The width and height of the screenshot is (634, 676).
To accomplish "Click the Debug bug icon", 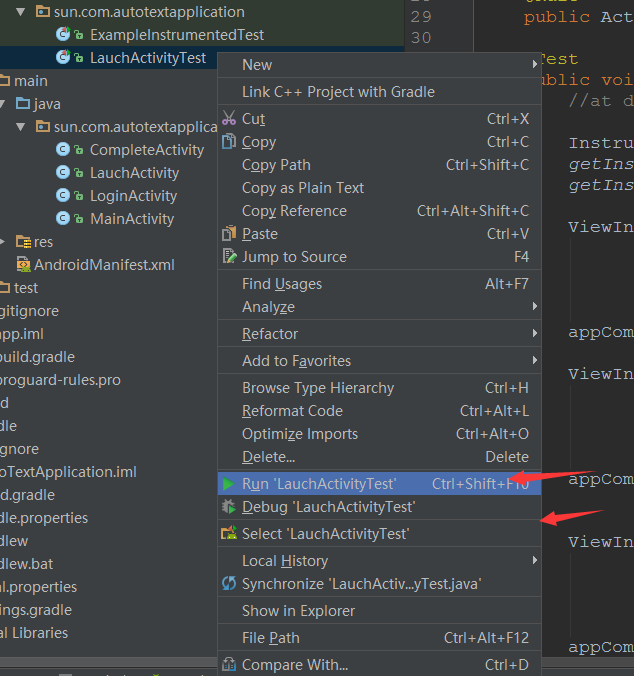I will coord(229,507).
